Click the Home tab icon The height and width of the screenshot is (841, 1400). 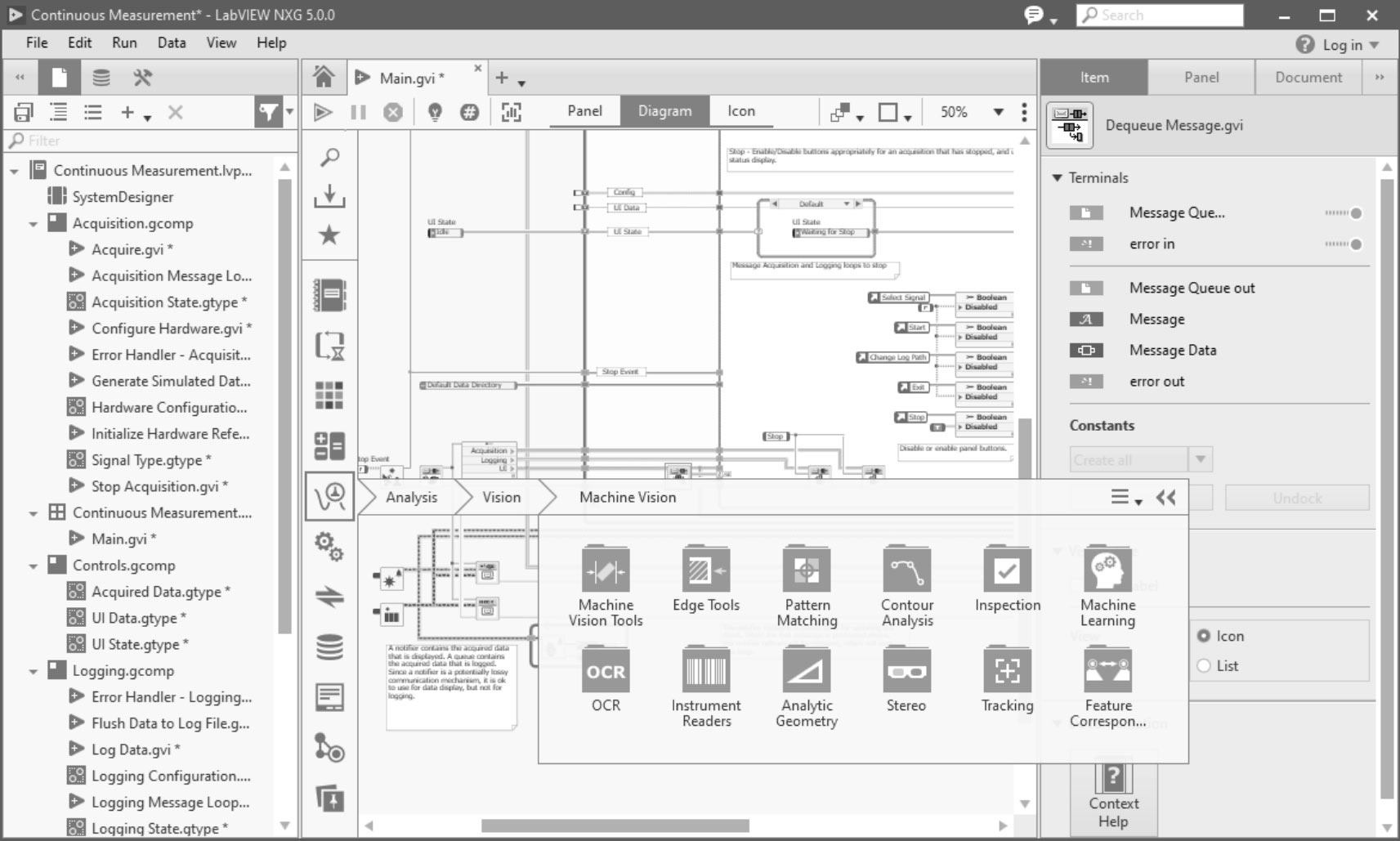(x=324, y=78)
